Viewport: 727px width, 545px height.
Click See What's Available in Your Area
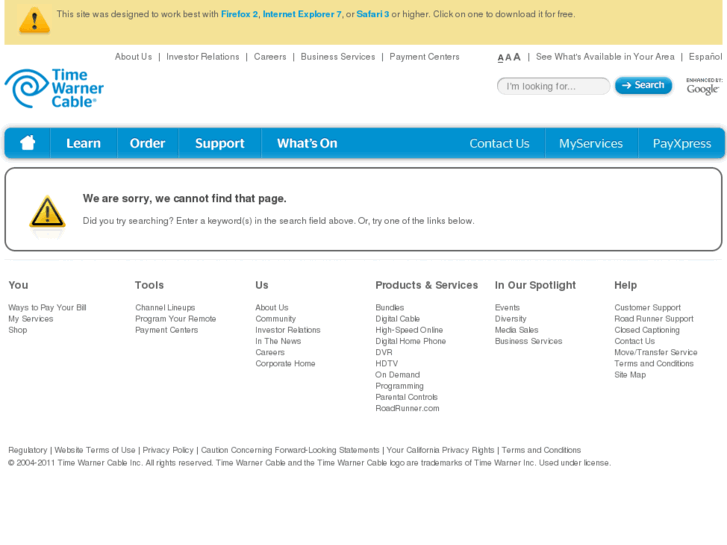[605, 57]
